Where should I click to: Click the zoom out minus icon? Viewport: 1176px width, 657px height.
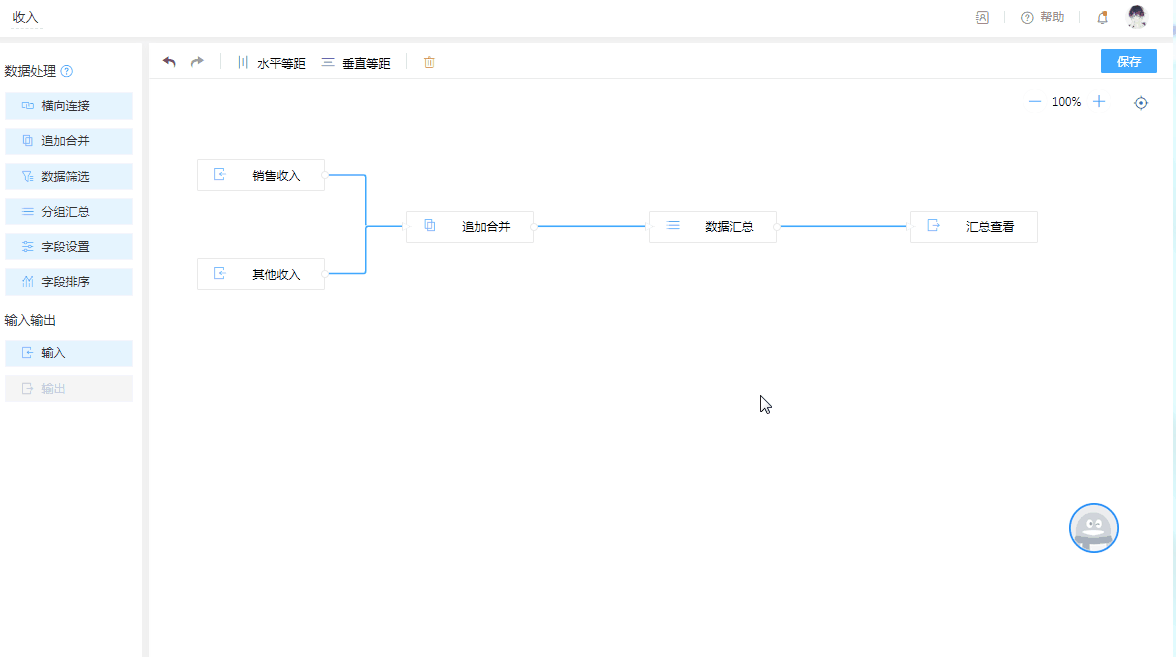[x=1035, y=102]
